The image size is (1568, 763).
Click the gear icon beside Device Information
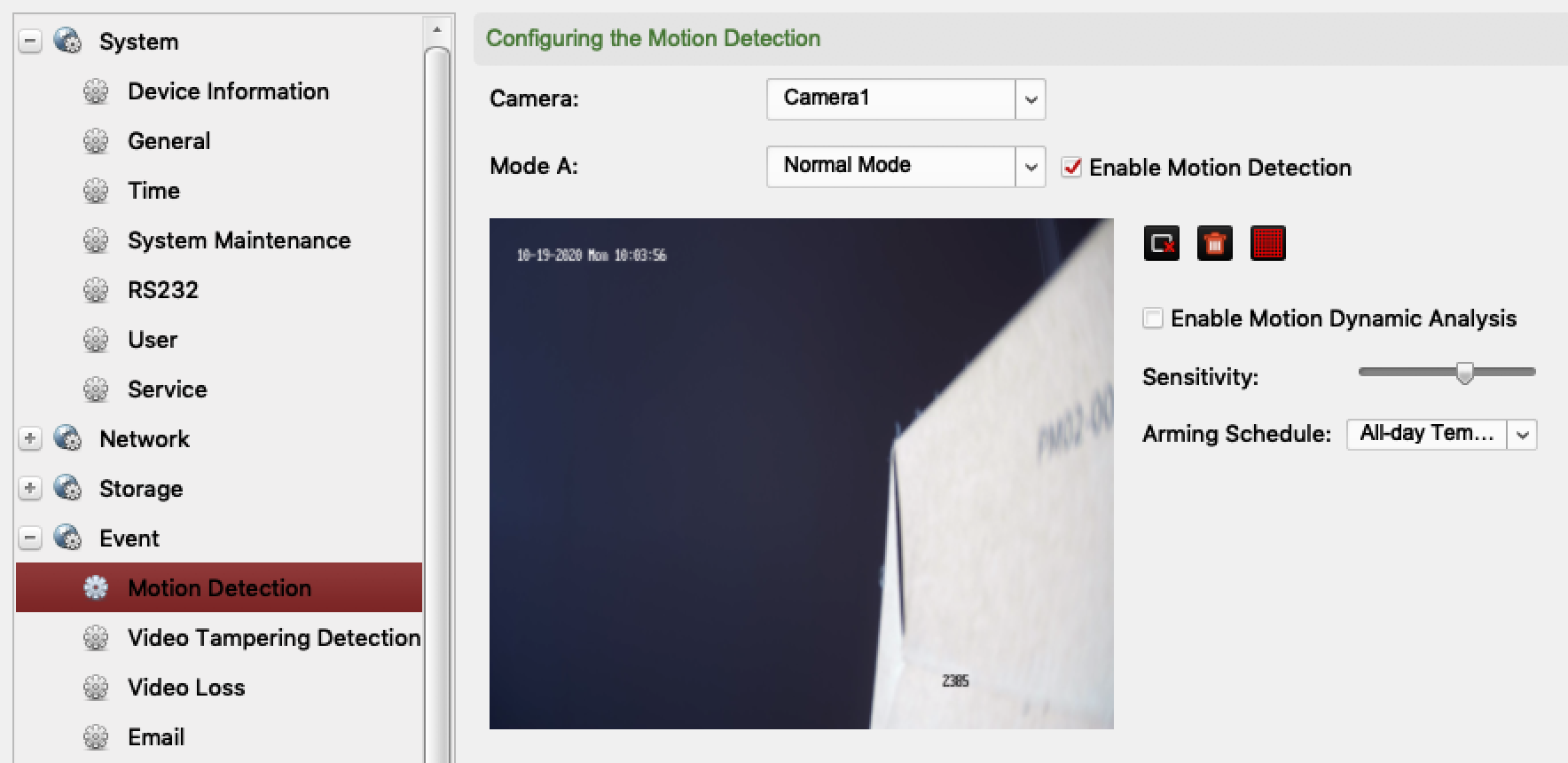click(x=96, y=91)
